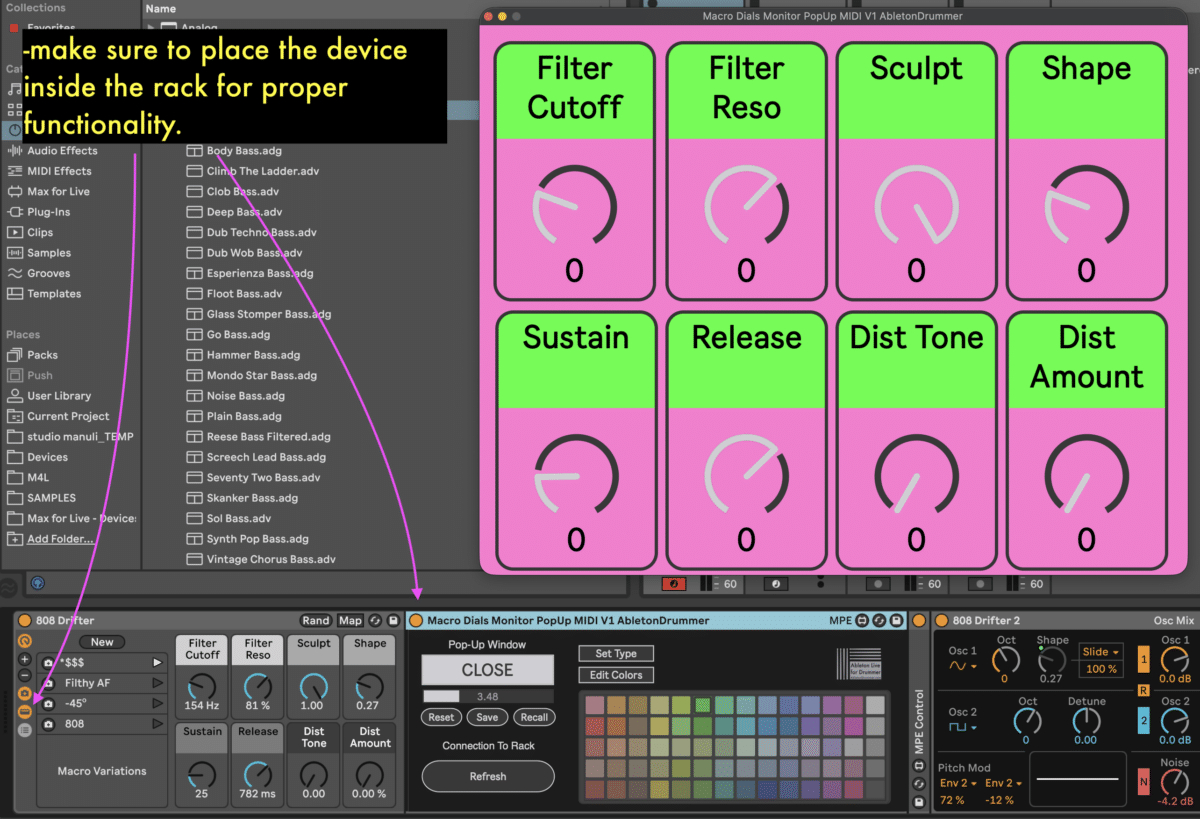The image size is (1200, 819).
Task: Click the Refresh connection button
Action: [x=487, y=776]
